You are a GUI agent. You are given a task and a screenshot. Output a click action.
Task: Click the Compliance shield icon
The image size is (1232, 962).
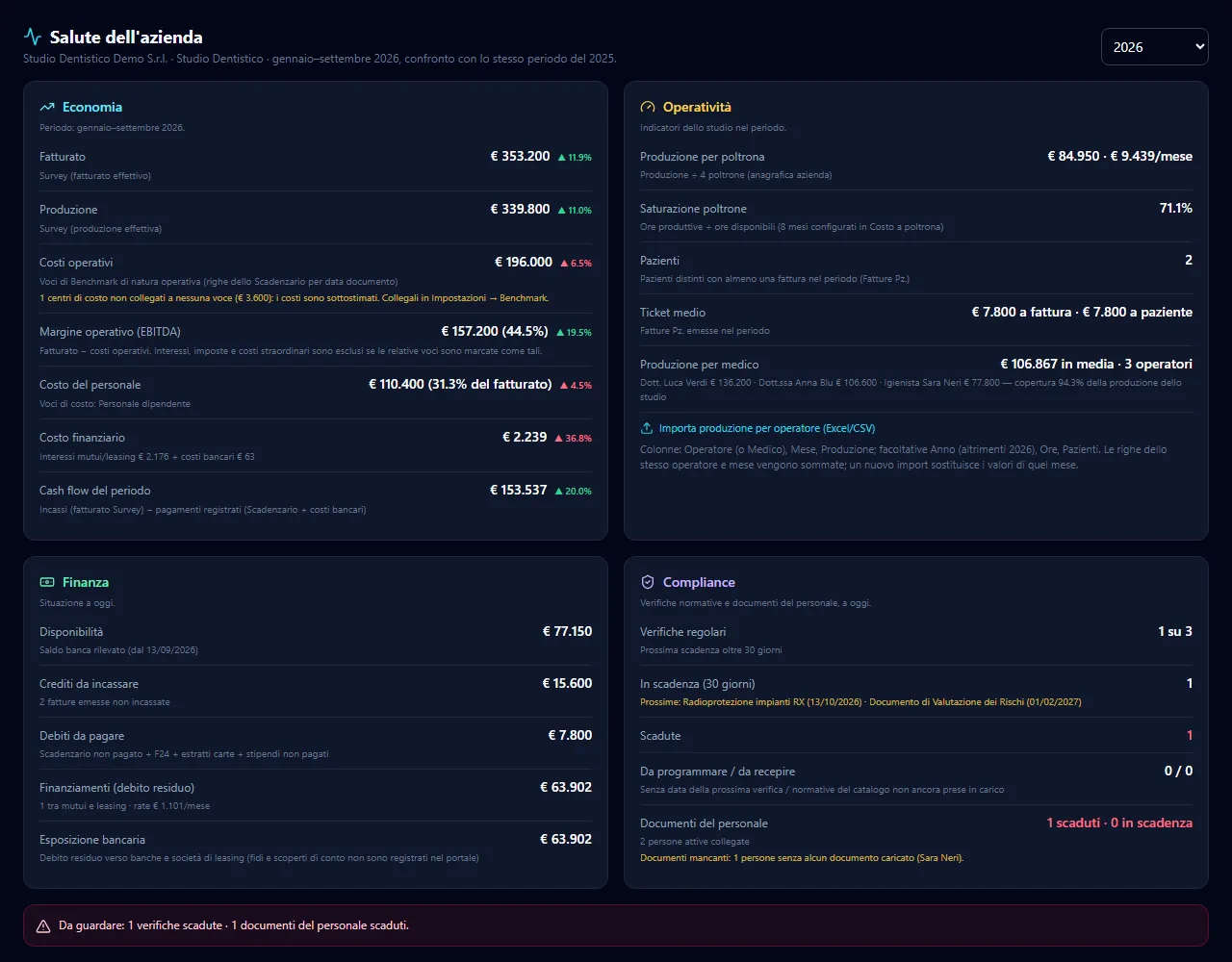(648, 583)
